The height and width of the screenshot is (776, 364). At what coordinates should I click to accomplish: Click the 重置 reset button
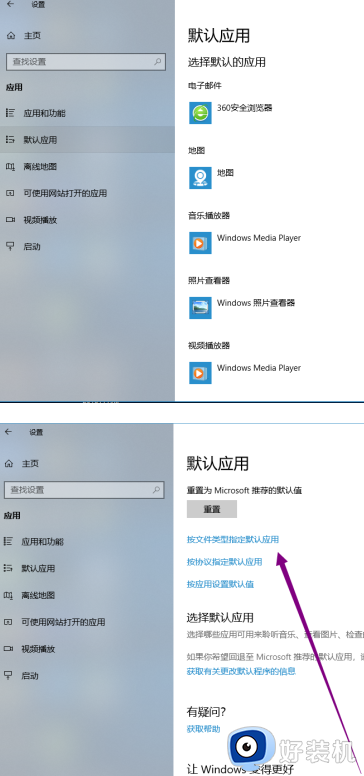(212, 509)
